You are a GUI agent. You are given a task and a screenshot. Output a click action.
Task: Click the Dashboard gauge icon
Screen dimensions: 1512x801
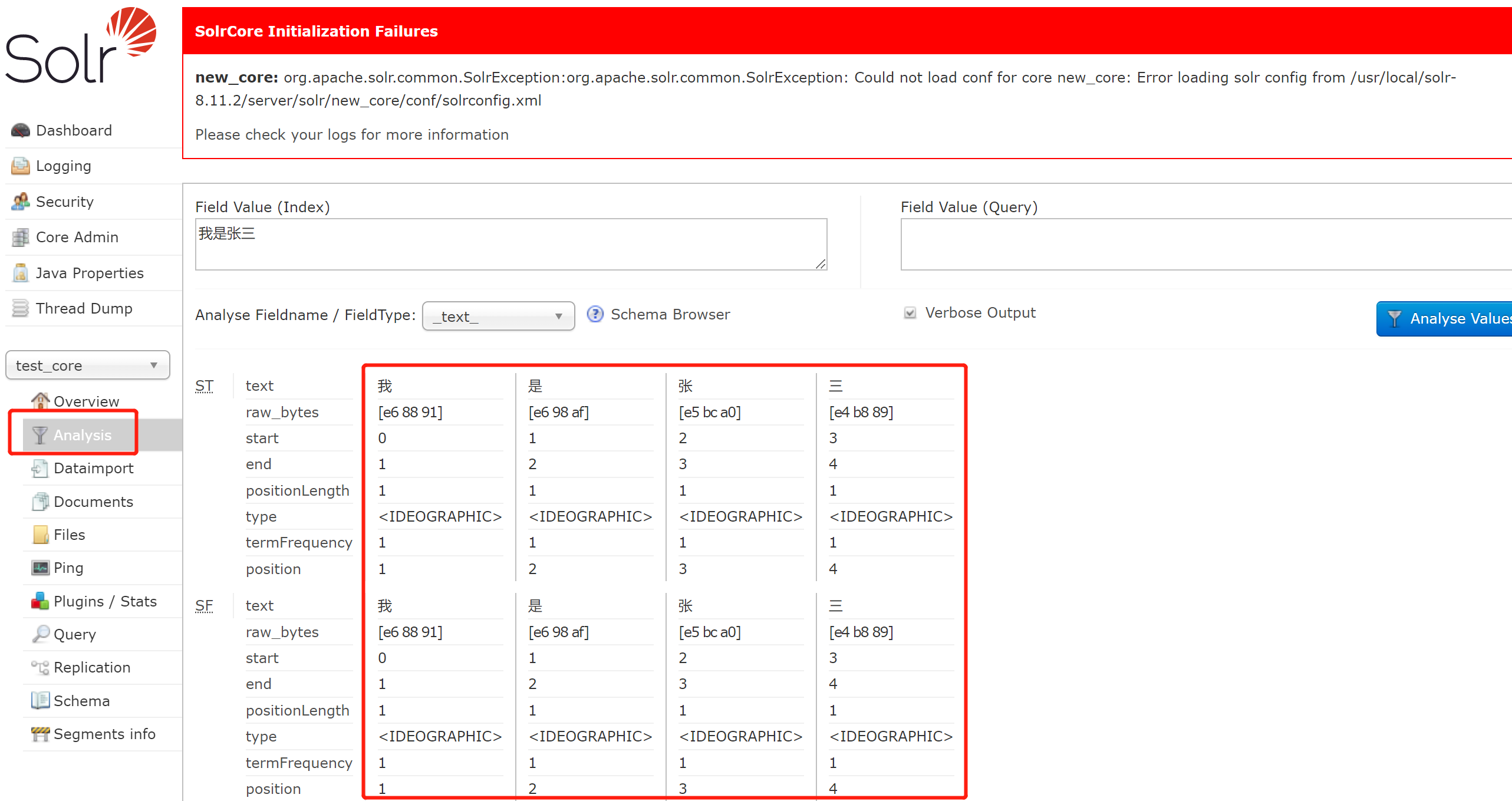point(20,130)
